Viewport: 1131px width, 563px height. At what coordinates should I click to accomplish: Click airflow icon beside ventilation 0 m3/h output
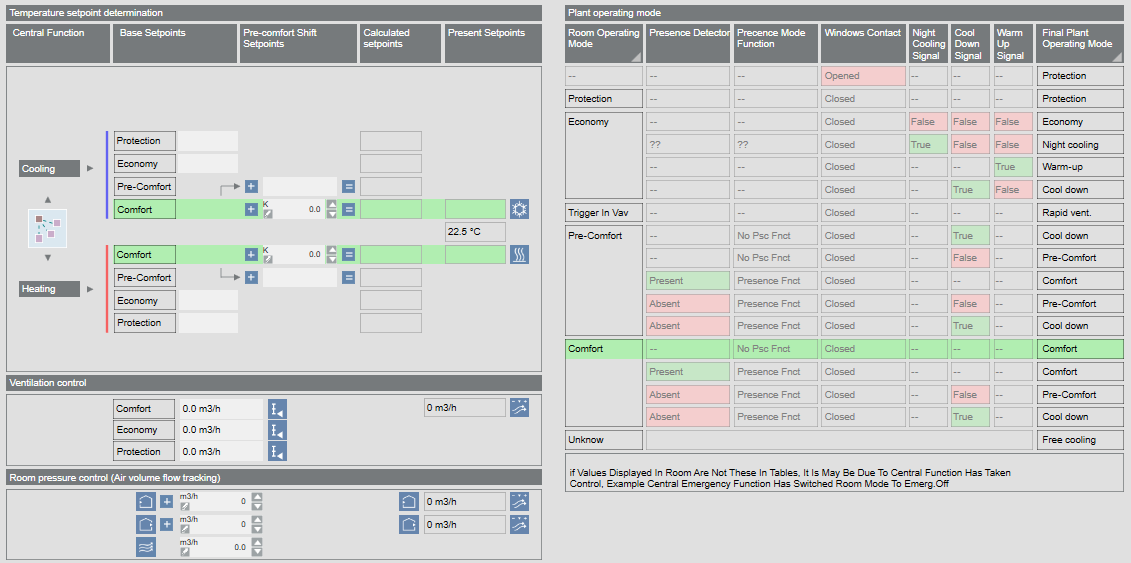click(x=519, y=408)
